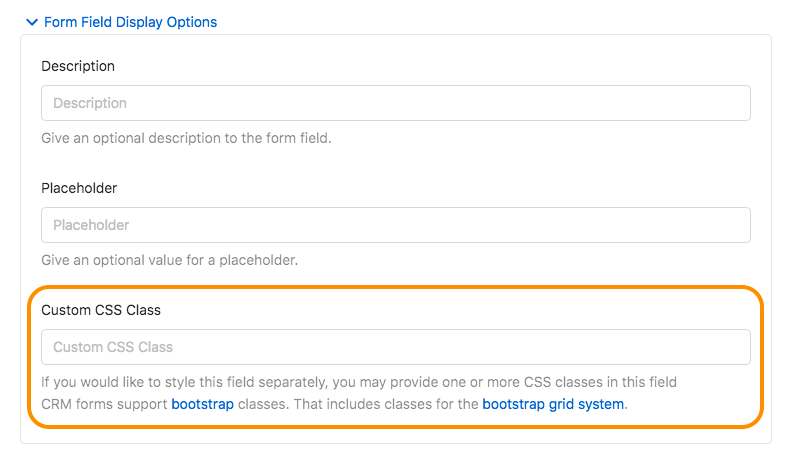
Task: Focus the Description input field
Action: [395, 103]
